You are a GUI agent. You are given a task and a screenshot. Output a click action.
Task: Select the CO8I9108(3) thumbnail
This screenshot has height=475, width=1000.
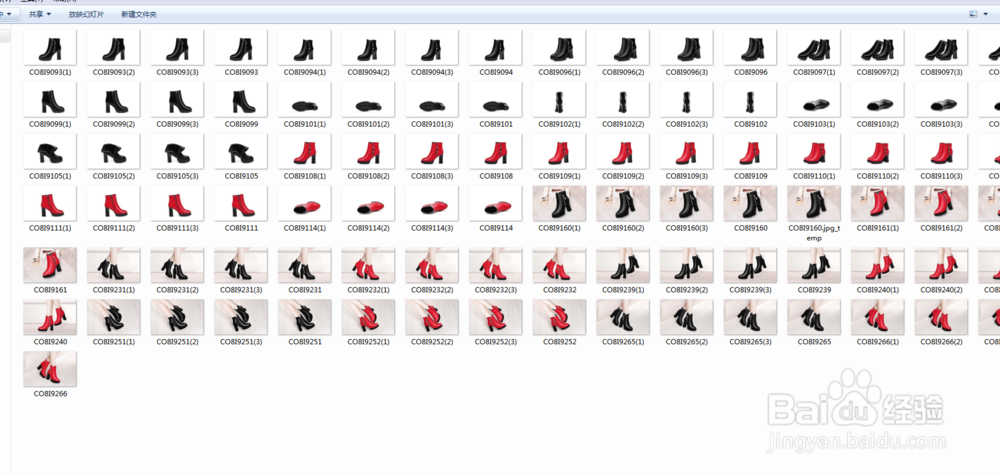click(432, 152)
